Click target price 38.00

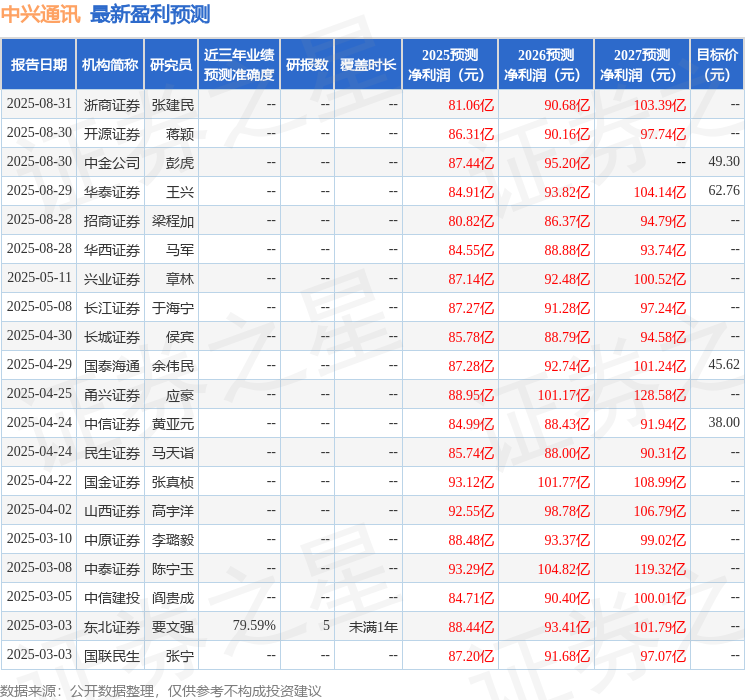click(724, 422)
